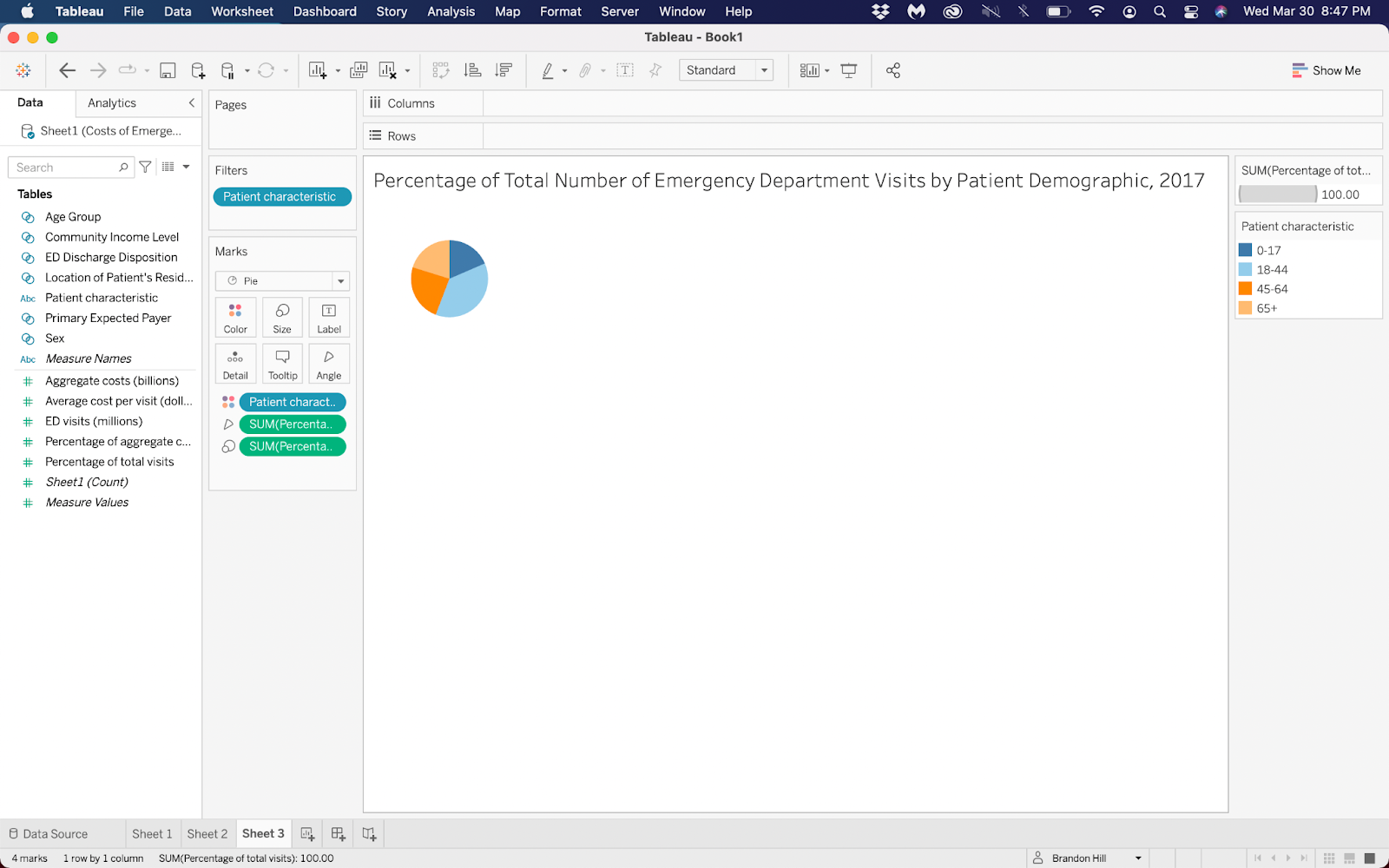The width and height of the screenshot is (1389, 868).
Task: Save the workbook with the save icon
Action: click(x=168, y=70)
